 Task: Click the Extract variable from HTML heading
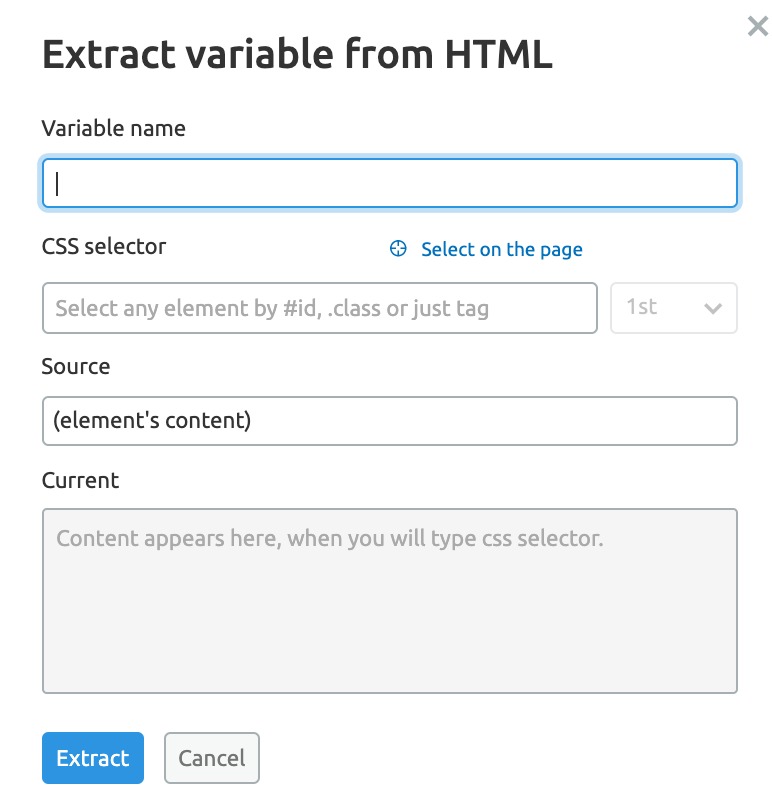tap(297, 55)
